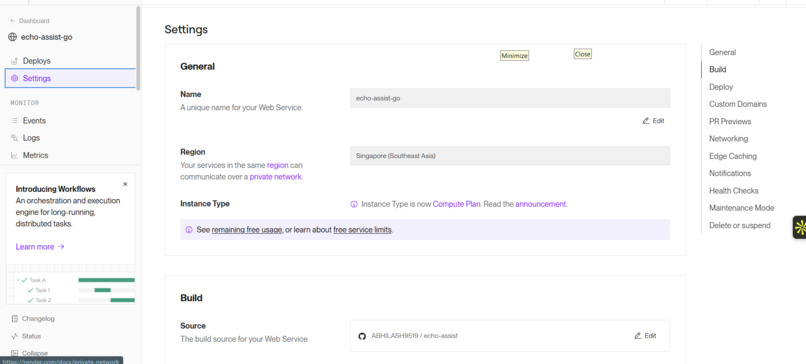Click the globe icon beside echo-assist-go
This screenshot has width=806, height=364.
click(13, 37)
